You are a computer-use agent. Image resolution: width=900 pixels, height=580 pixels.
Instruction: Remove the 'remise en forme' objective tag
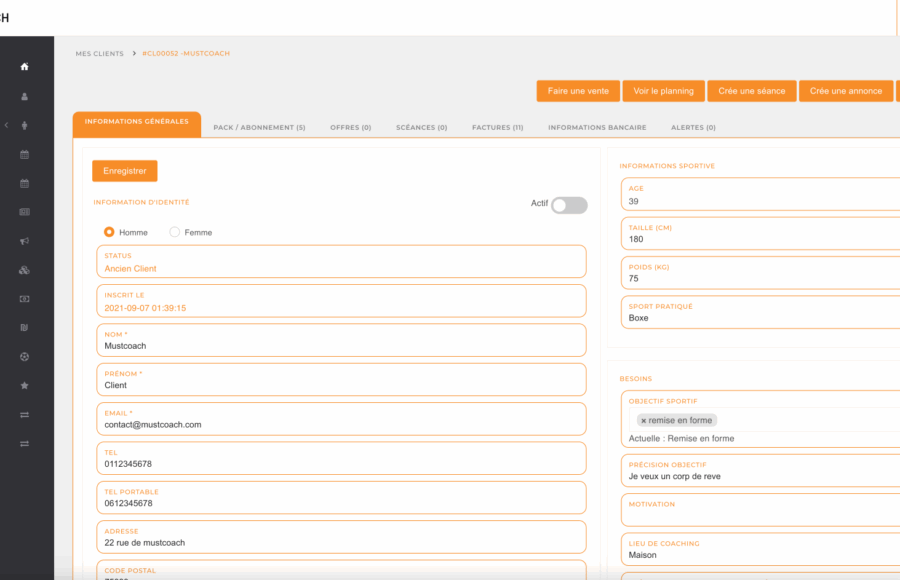pos(643,420)
